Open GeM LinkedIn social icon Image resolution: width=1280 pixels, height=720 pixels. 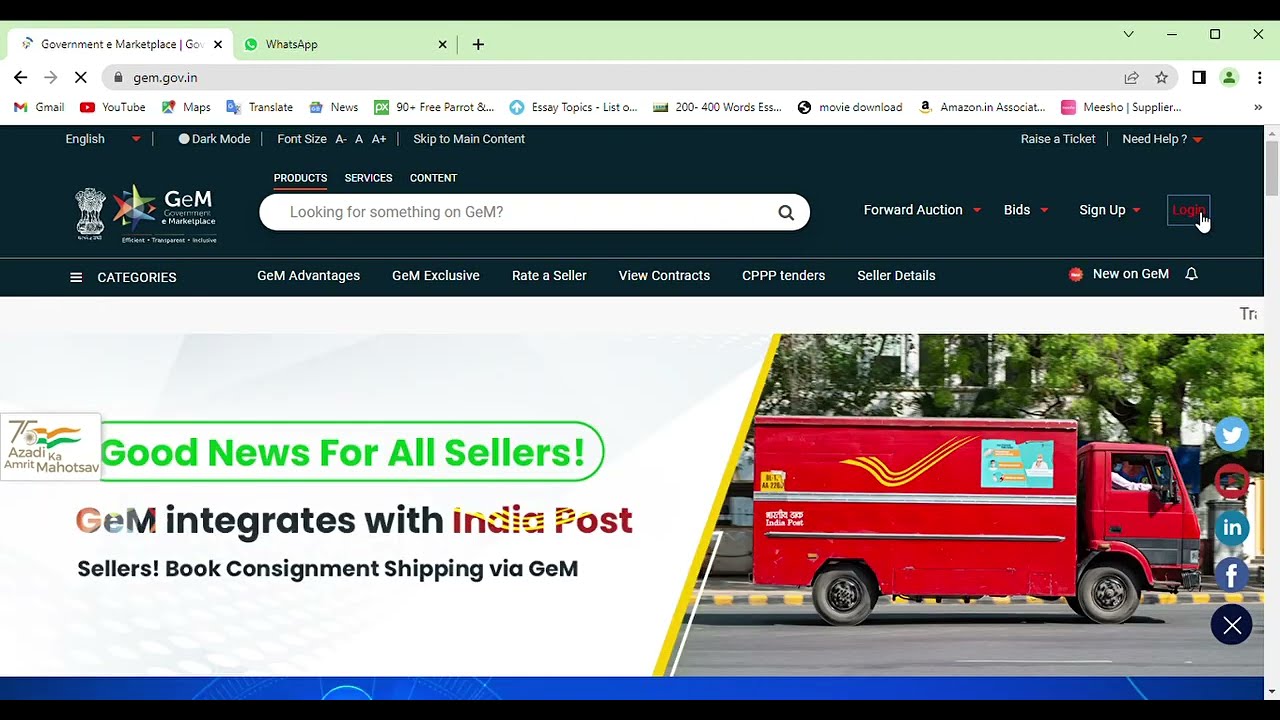pos(1232,528)
